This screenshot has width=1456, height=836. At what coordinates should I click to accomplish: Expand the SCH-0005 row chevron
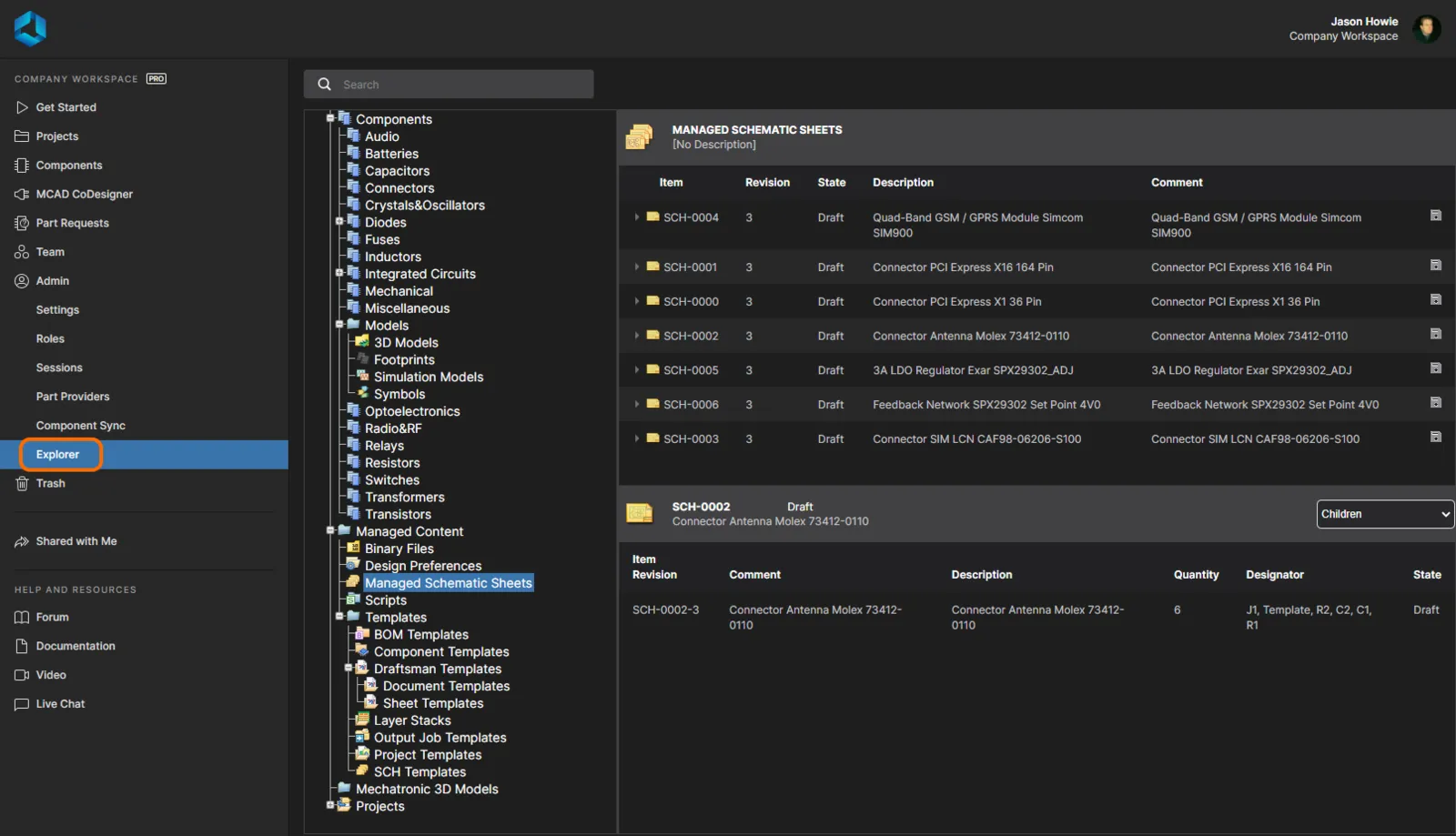(x=636, y=370)
